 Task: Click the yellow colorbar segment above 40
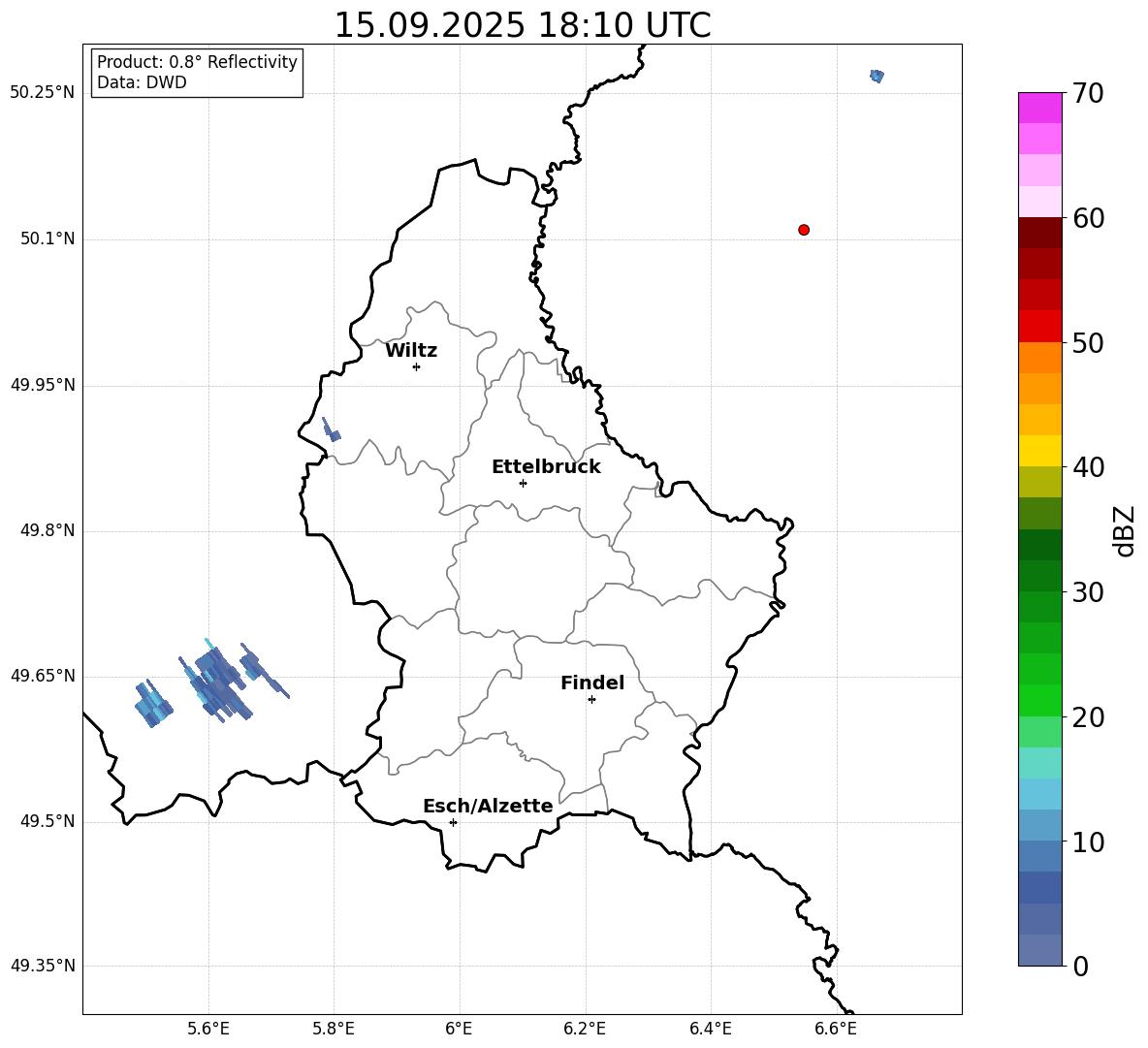click(x=1040, y=451)
